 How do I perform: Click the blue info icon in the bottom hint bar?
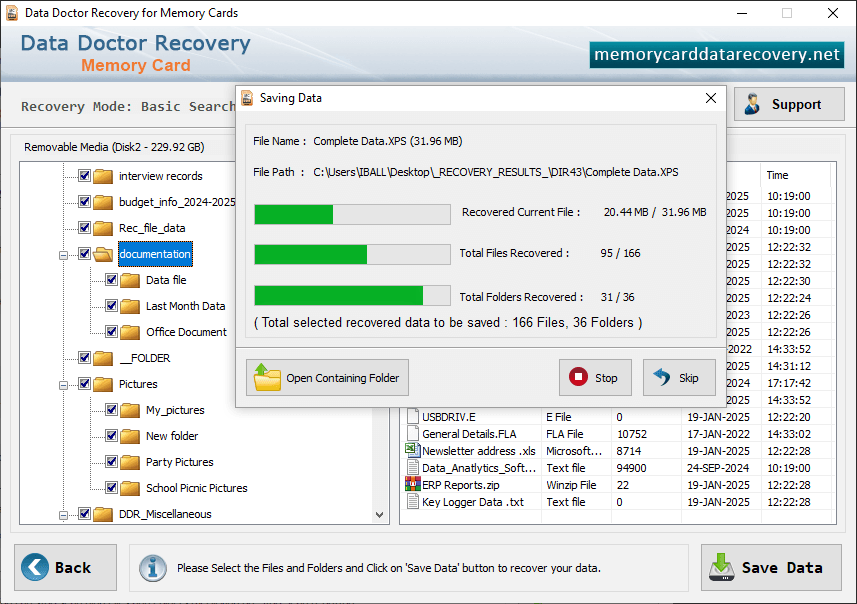(x=152, y=568)
